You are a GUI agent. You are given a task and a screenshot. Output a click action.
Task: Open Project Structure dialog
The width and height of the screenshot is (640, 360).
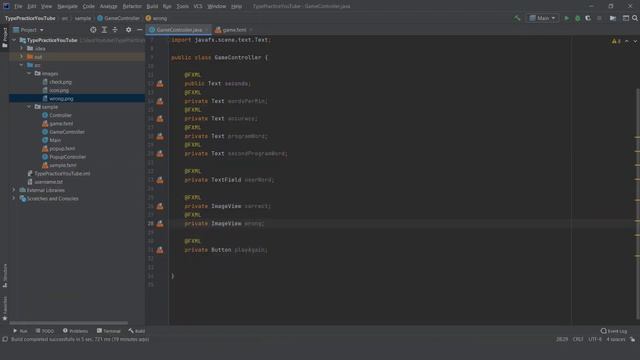[613, 18]
